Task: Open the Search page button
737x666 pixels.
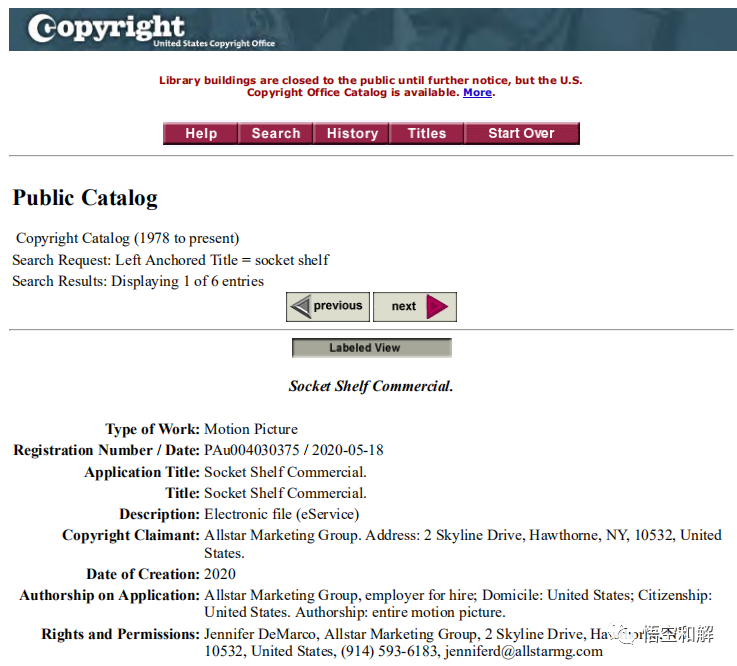Action: (x=275, y=133)
